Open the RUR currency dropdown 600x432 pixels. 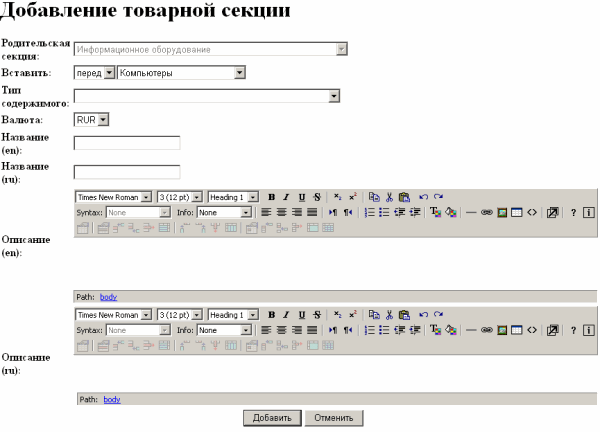click(103, 120)
